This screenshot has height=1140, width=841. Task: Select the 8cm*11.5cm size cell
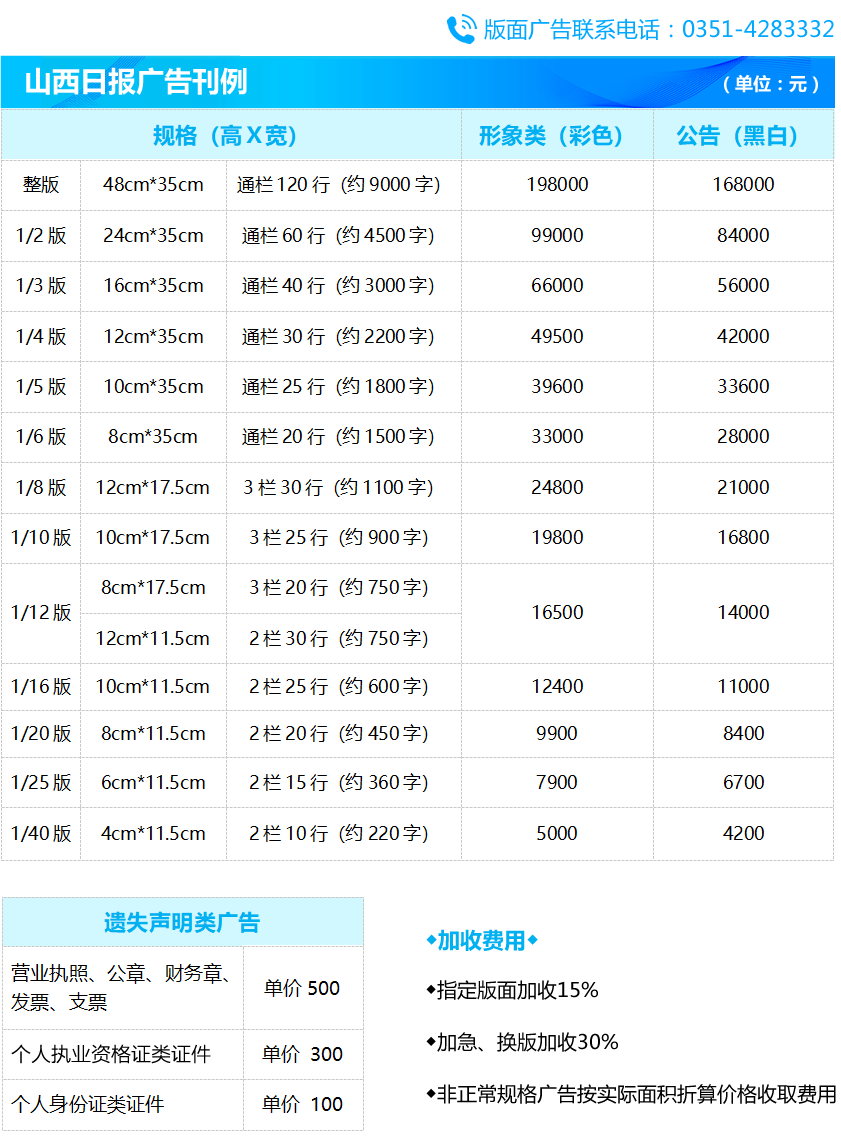[x=153, y=734]
